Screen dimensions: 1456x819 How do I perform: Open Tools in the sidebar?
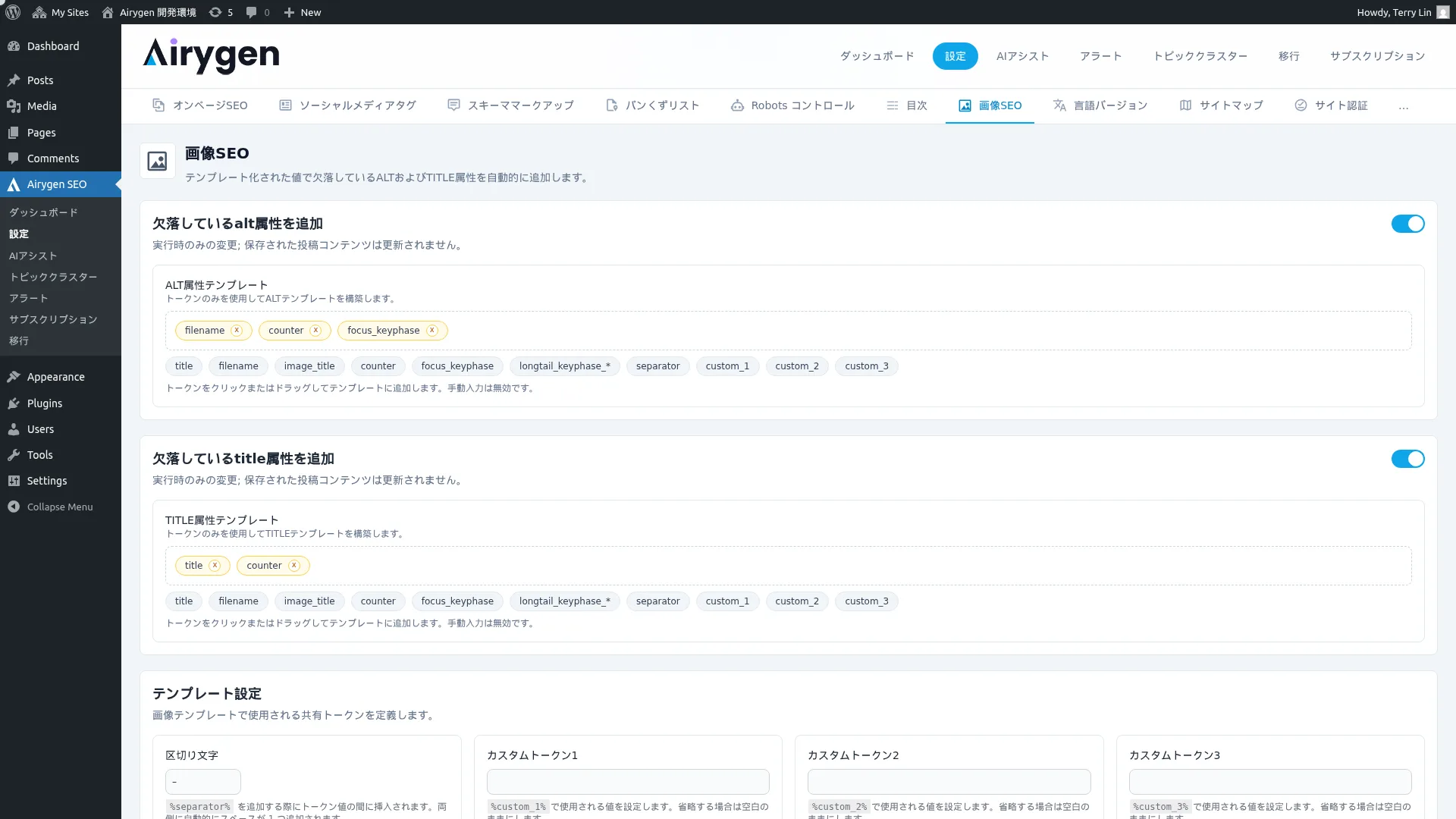[x=61, y=455]
